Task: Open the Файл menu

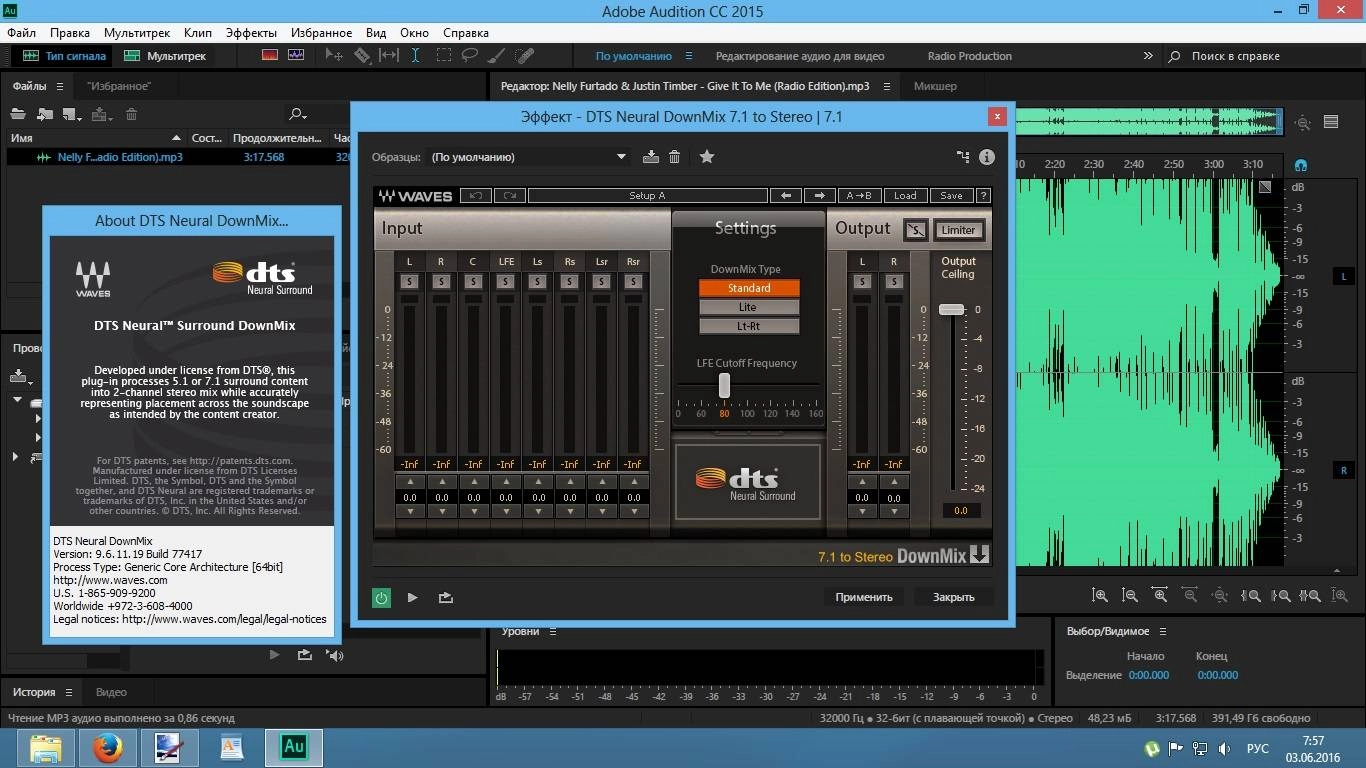Action: (x=21, y=32)
